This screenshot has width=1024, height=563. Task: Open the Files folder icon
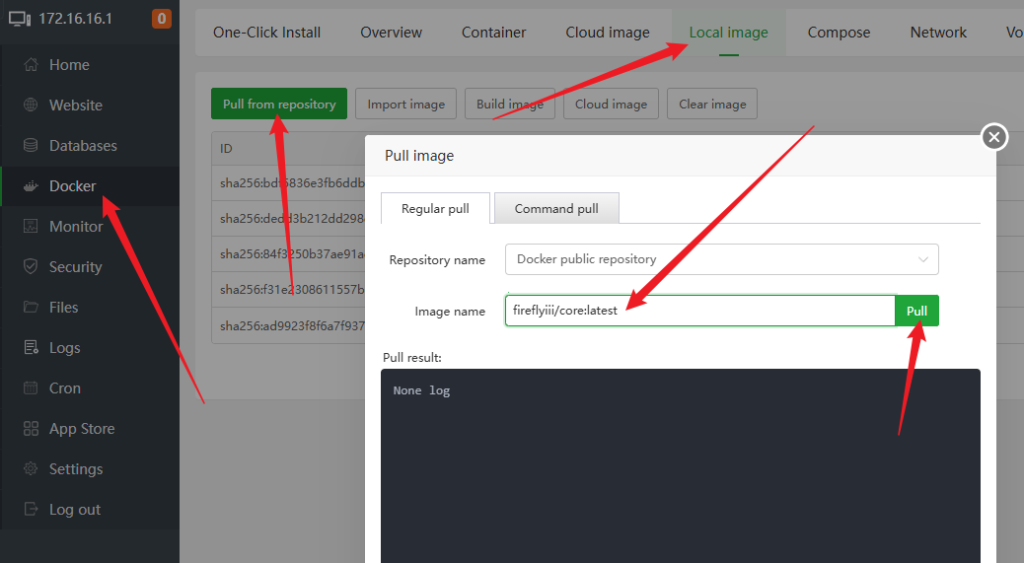30,307
